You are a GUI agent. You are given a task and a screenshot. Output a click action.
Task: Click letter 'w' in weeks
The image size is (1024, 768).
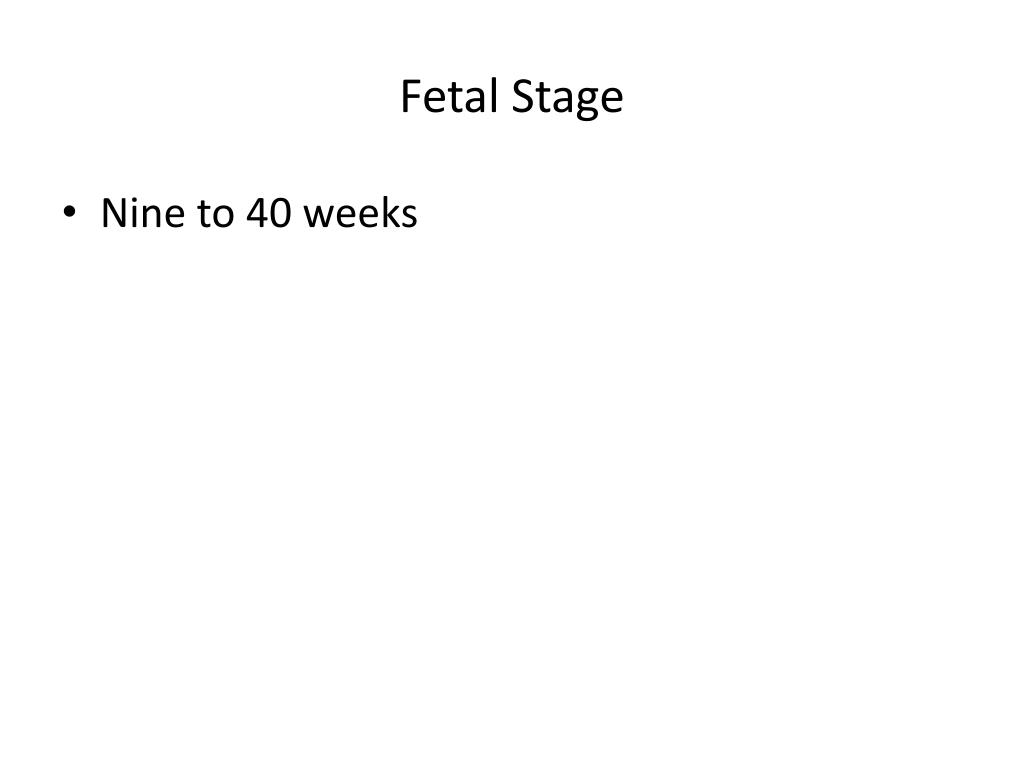point(319,217)
